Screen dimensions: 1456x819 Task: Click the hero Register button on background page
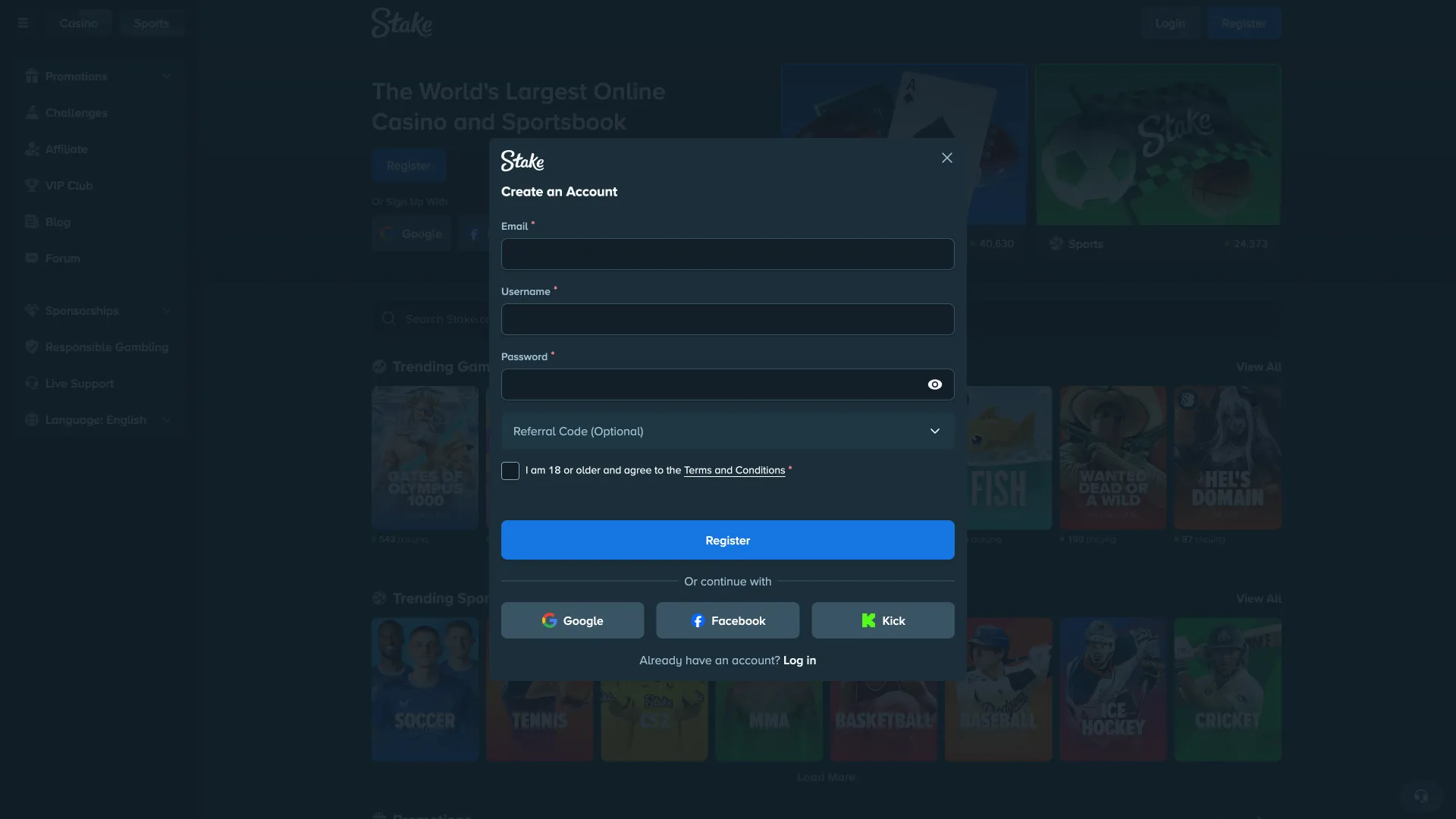(x=409, y=165)
